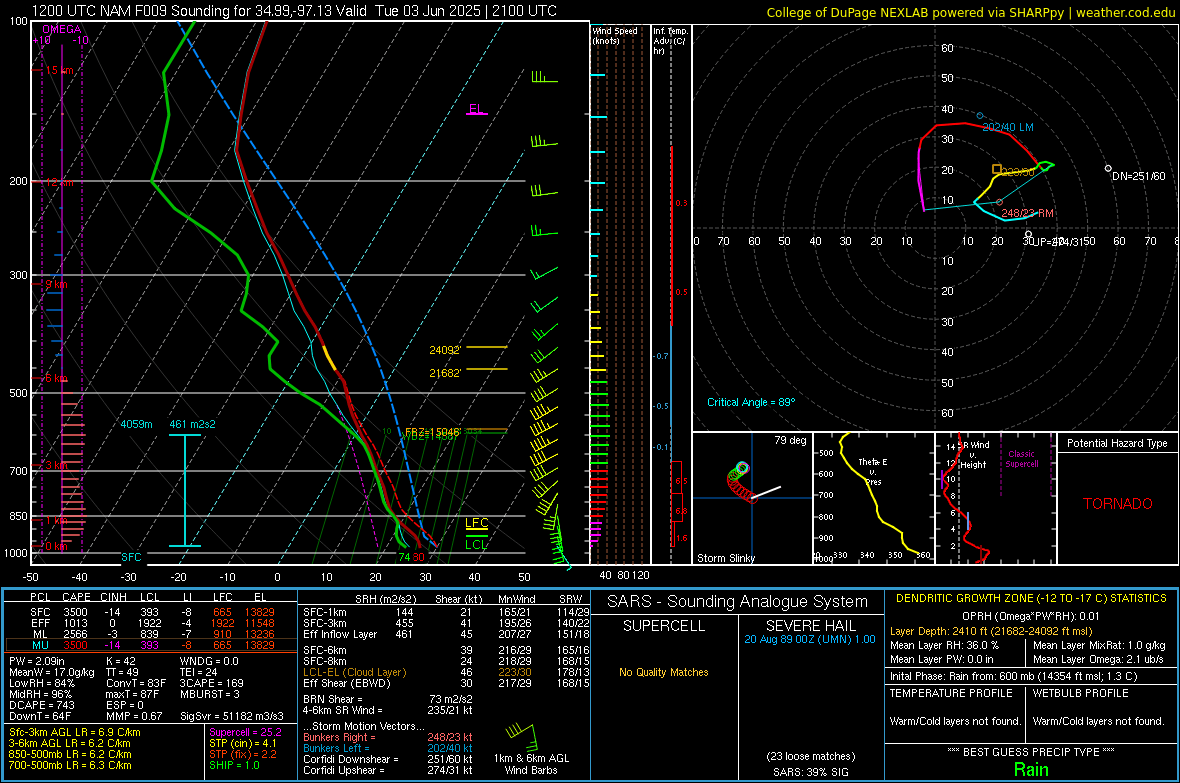Viewport: 1180px width, 783px height.
Task: Click the SRH (m2/s2) column header
Action: (385, 599)
